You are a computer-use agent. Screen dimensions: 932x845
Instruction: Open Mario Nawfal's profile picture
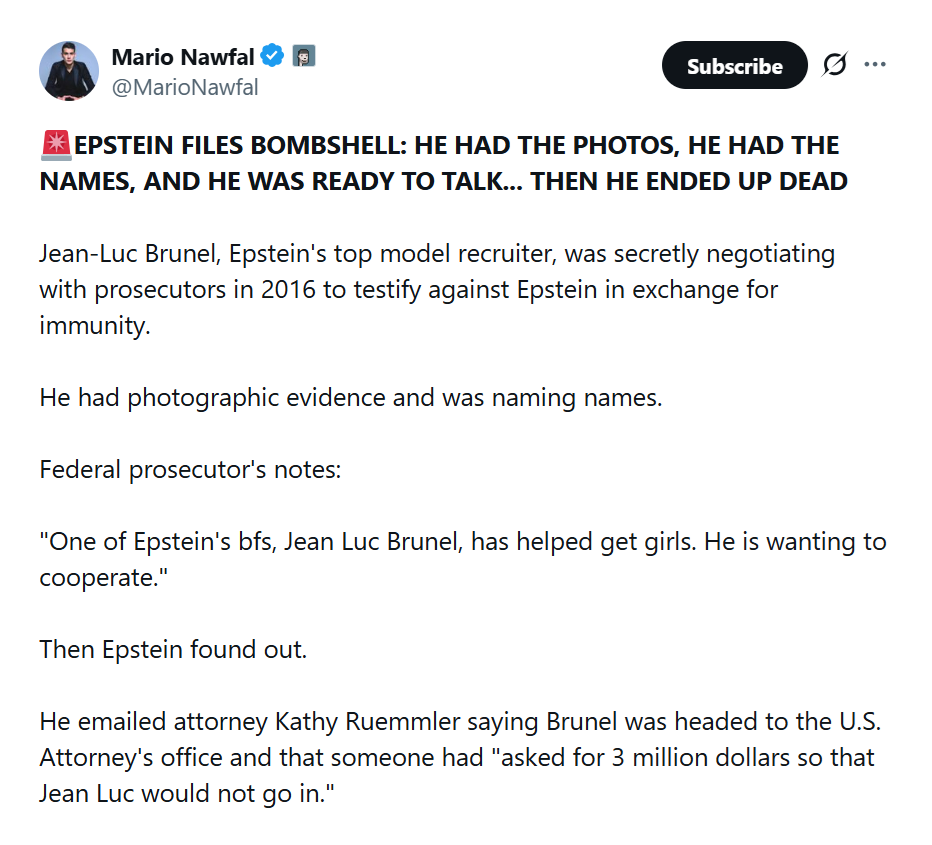[x=69, y=72]
